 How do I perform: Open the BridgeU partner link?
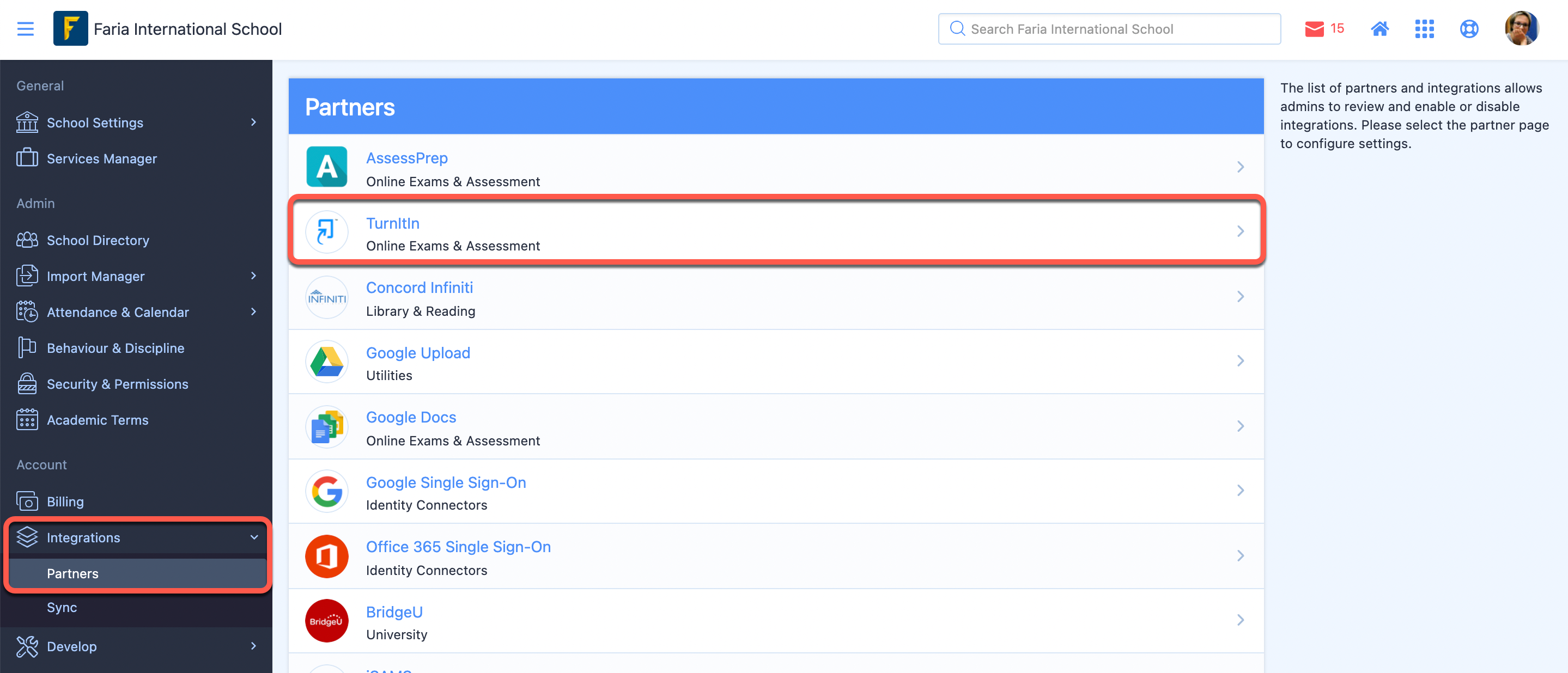(x=394, y=612)
